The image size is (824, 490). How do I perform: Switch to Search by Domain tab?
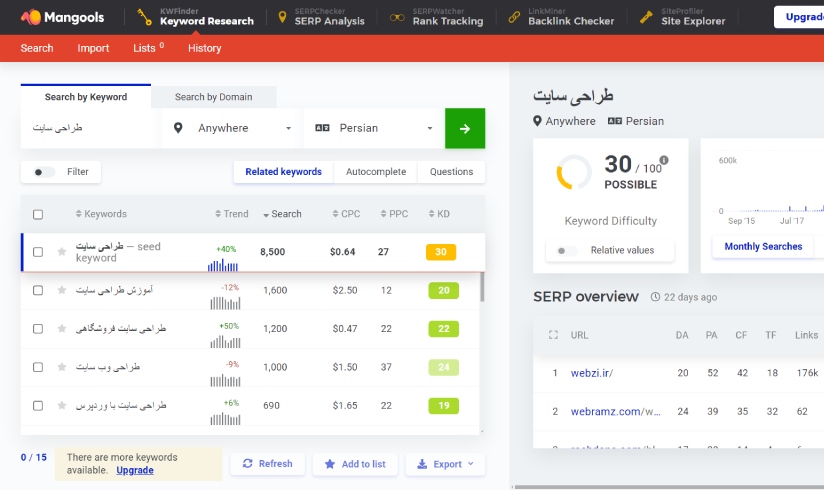coord(213,97)
